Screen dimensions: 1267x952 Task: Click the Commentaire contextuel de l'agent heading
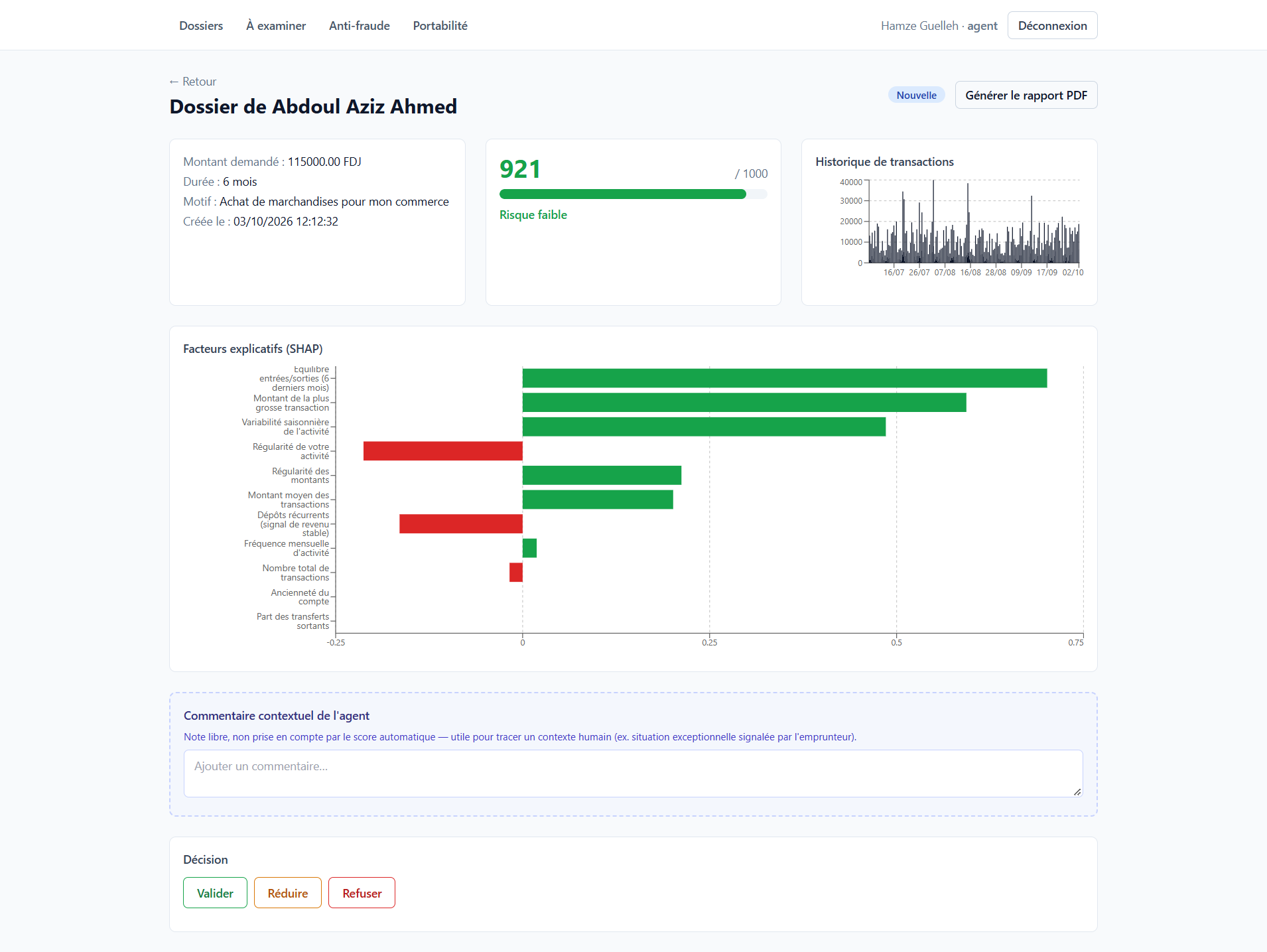(x=277, y=716)
